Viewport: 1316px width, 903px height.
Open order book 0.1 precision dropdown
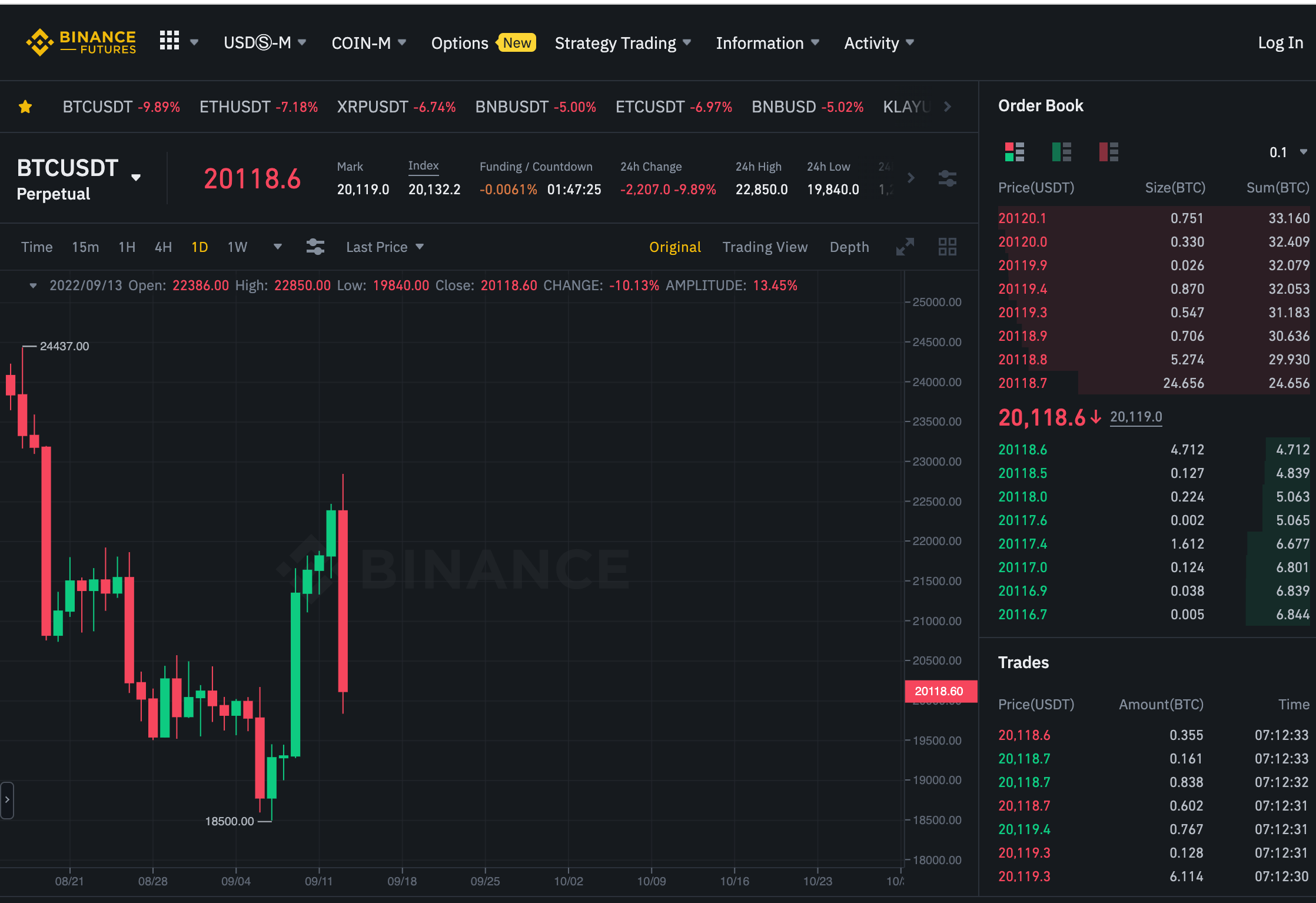coord(1288,152)
